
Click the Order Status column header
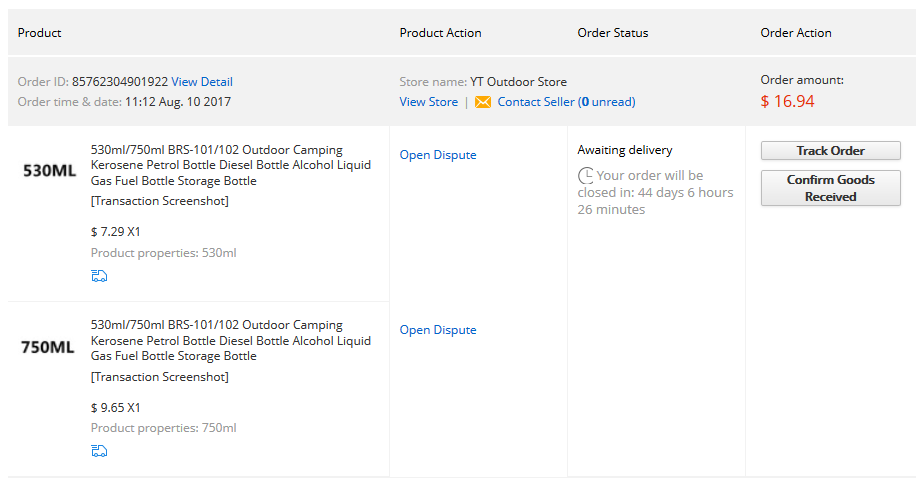613,33
